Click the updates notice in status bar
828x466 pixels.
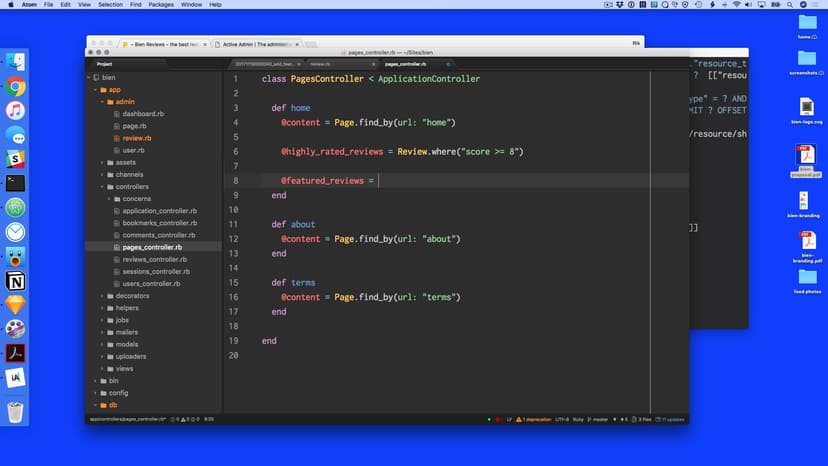point(672,419)
